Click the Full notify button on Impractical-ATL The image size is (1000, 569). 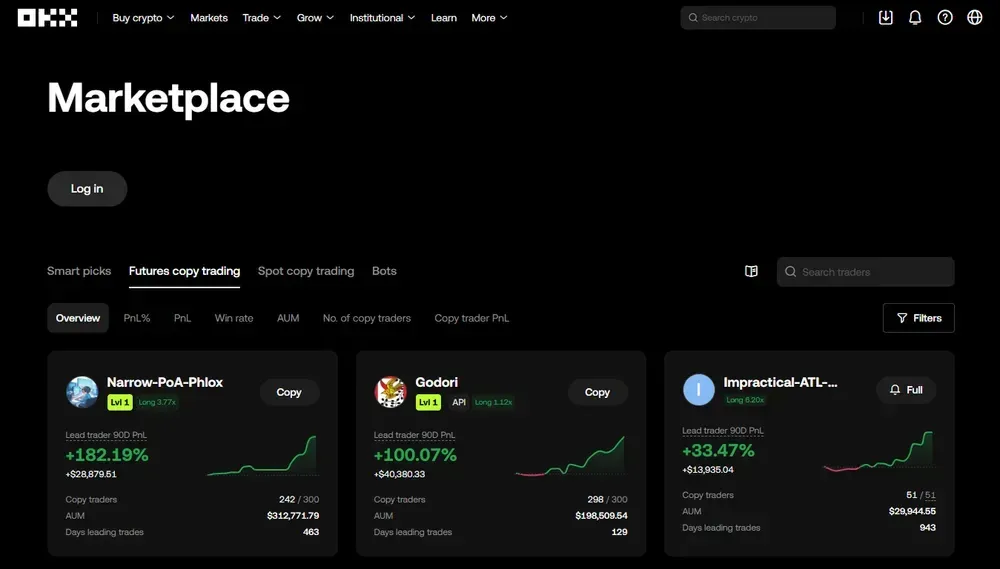pyautogui.click(x=906, y=390)
